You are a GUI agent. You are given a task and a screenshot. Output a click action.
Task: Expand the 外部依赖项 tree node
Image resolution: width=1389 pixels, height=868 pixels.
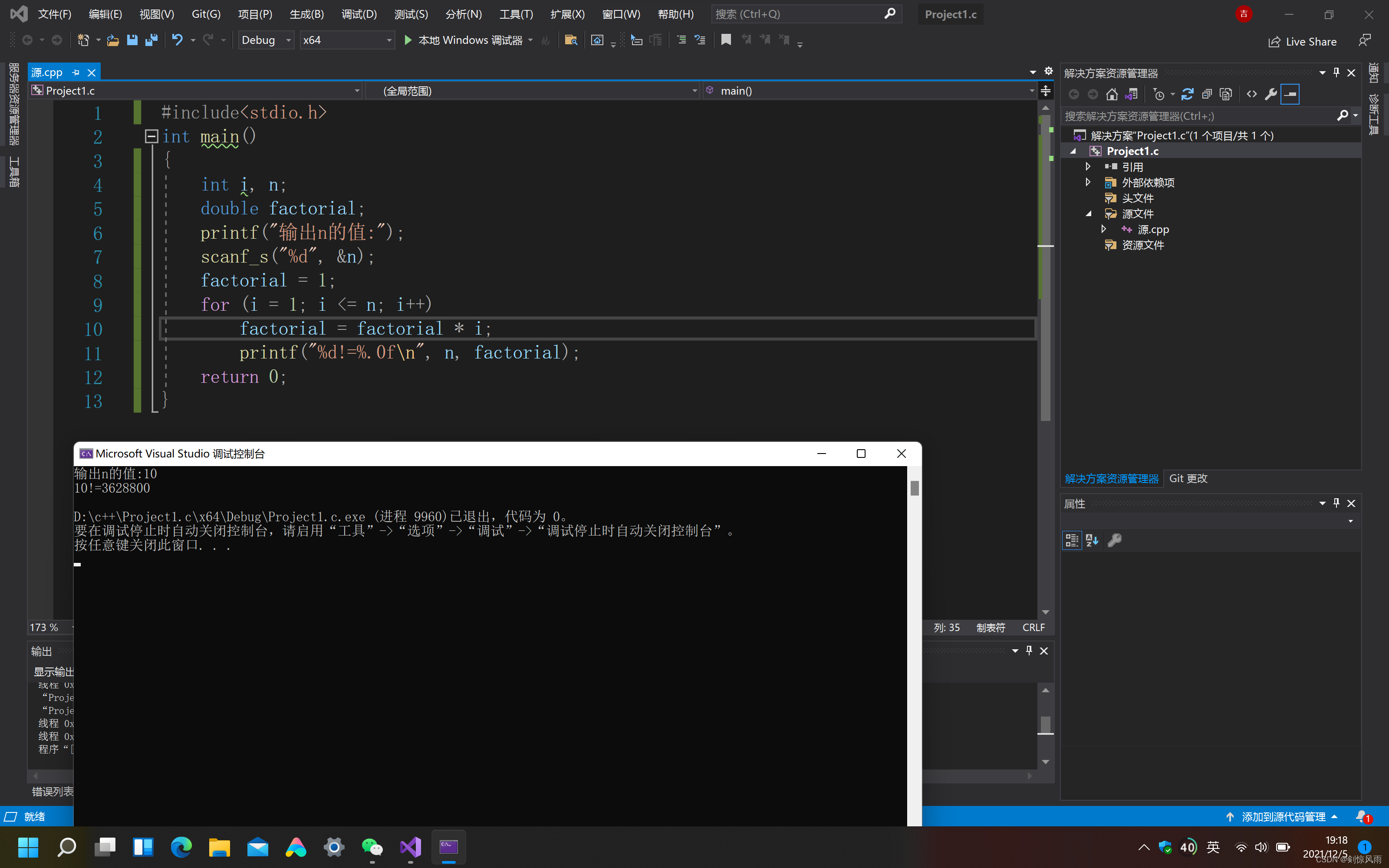click(1088, 183)
